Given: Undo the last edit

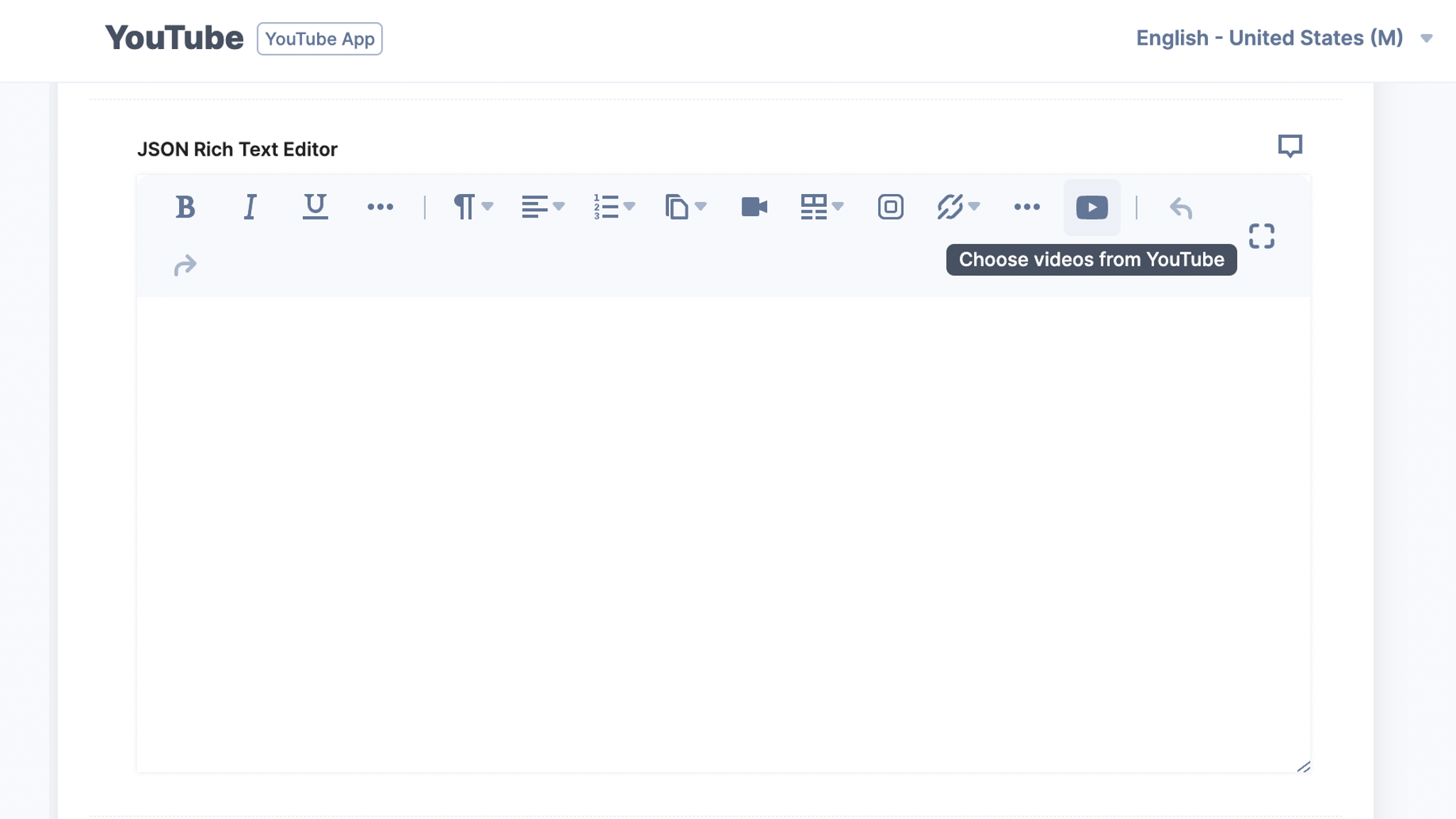Looking at the screenshot, I should coord(1181,208).
